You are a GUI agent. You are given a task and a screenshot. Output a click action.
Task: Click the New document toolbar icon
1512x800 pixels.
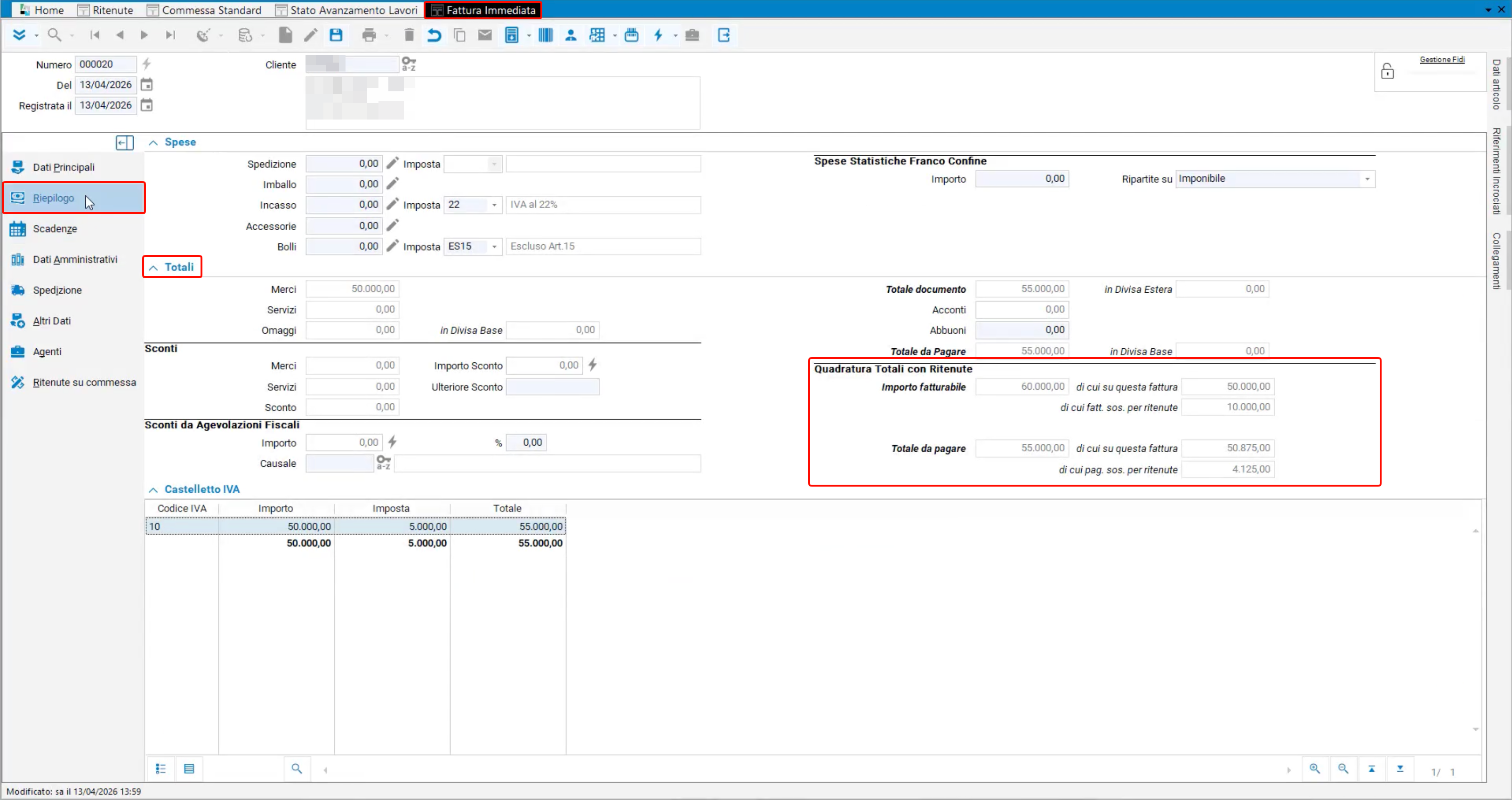pos(285,35)
